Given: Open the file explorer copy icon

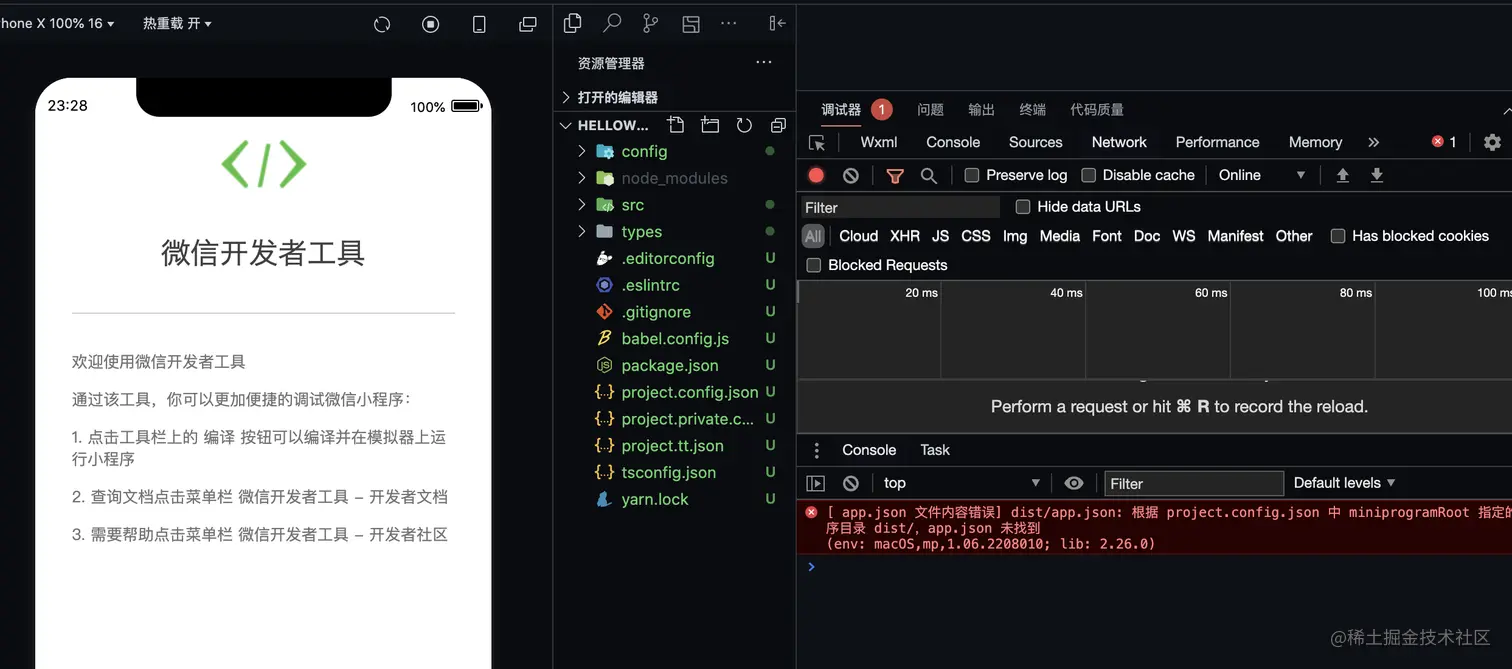Looking at the screenshot, I should [x=573, y=23].
